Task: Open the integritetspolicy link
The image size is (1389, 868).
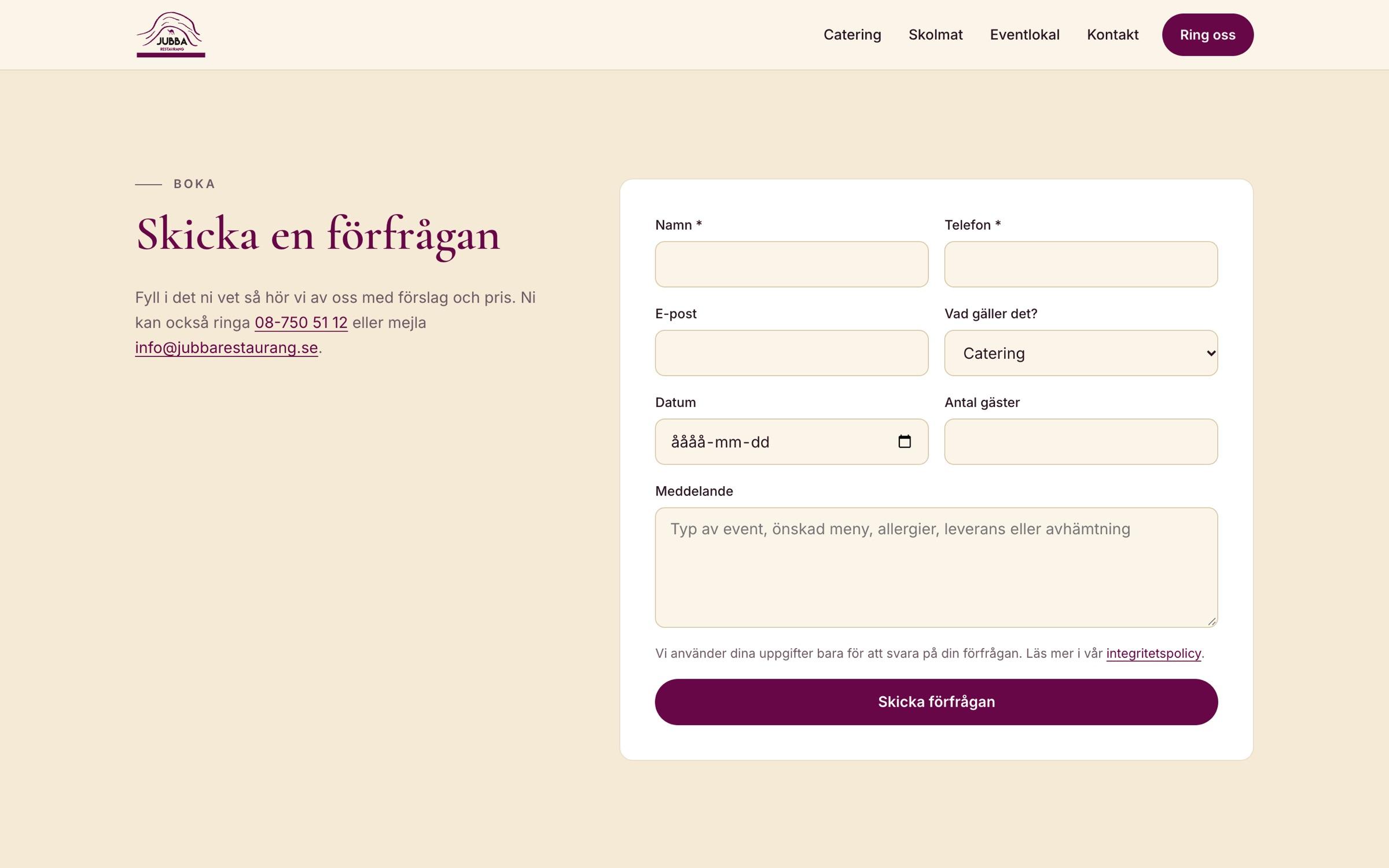Action: click(1153, 653)
